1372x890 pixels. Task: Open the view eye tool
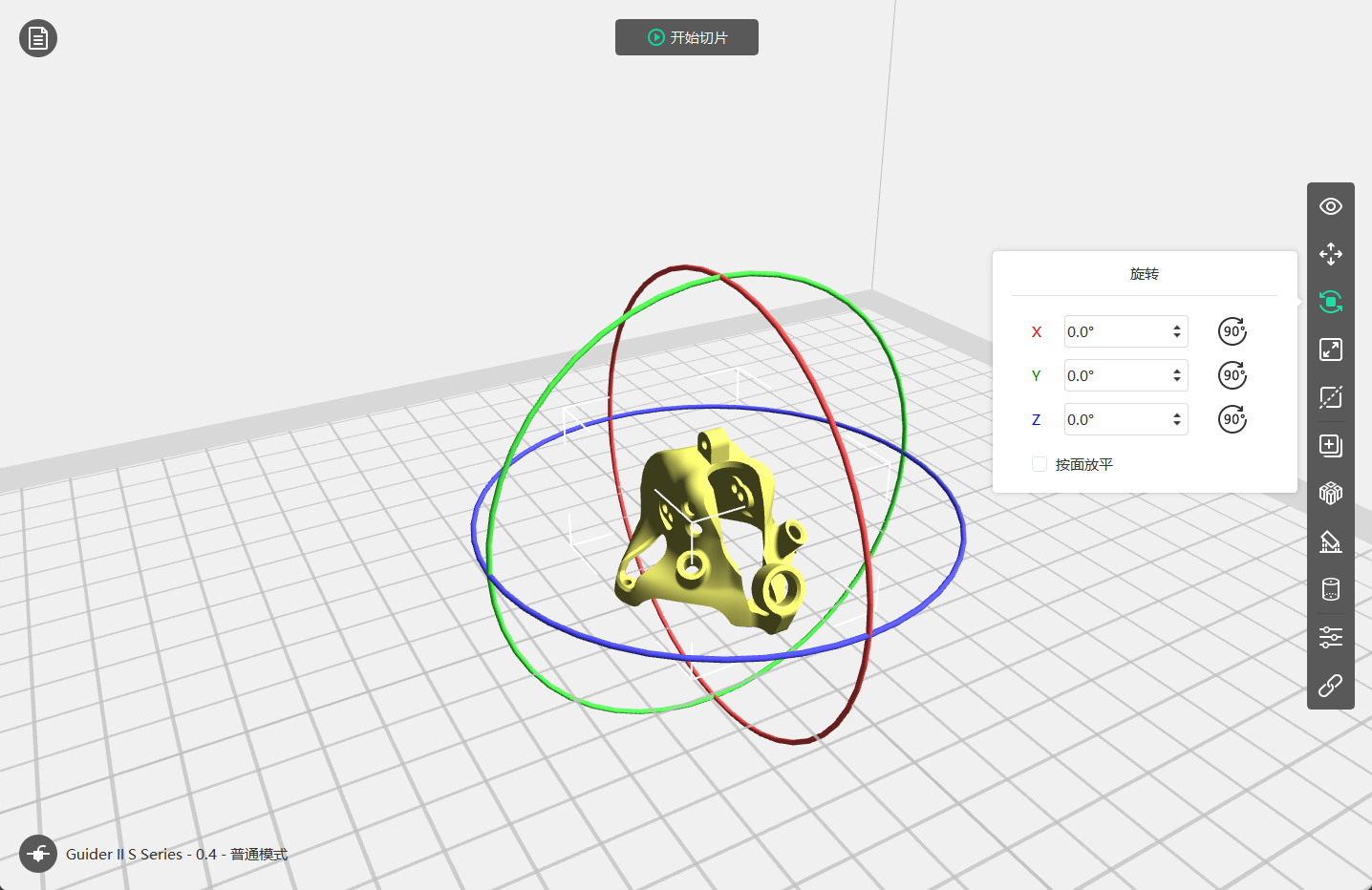tap(1331, 206)
